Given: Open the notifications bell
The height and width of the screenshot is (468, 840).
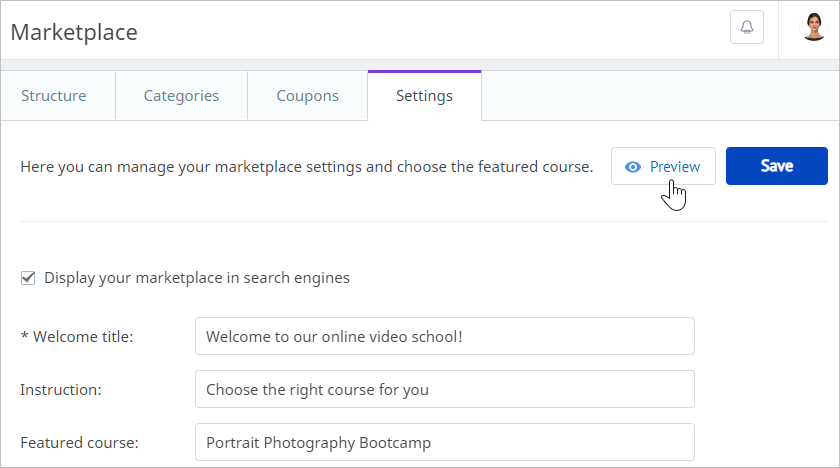Looking at the screenshot, I should (x=746, y=28).
